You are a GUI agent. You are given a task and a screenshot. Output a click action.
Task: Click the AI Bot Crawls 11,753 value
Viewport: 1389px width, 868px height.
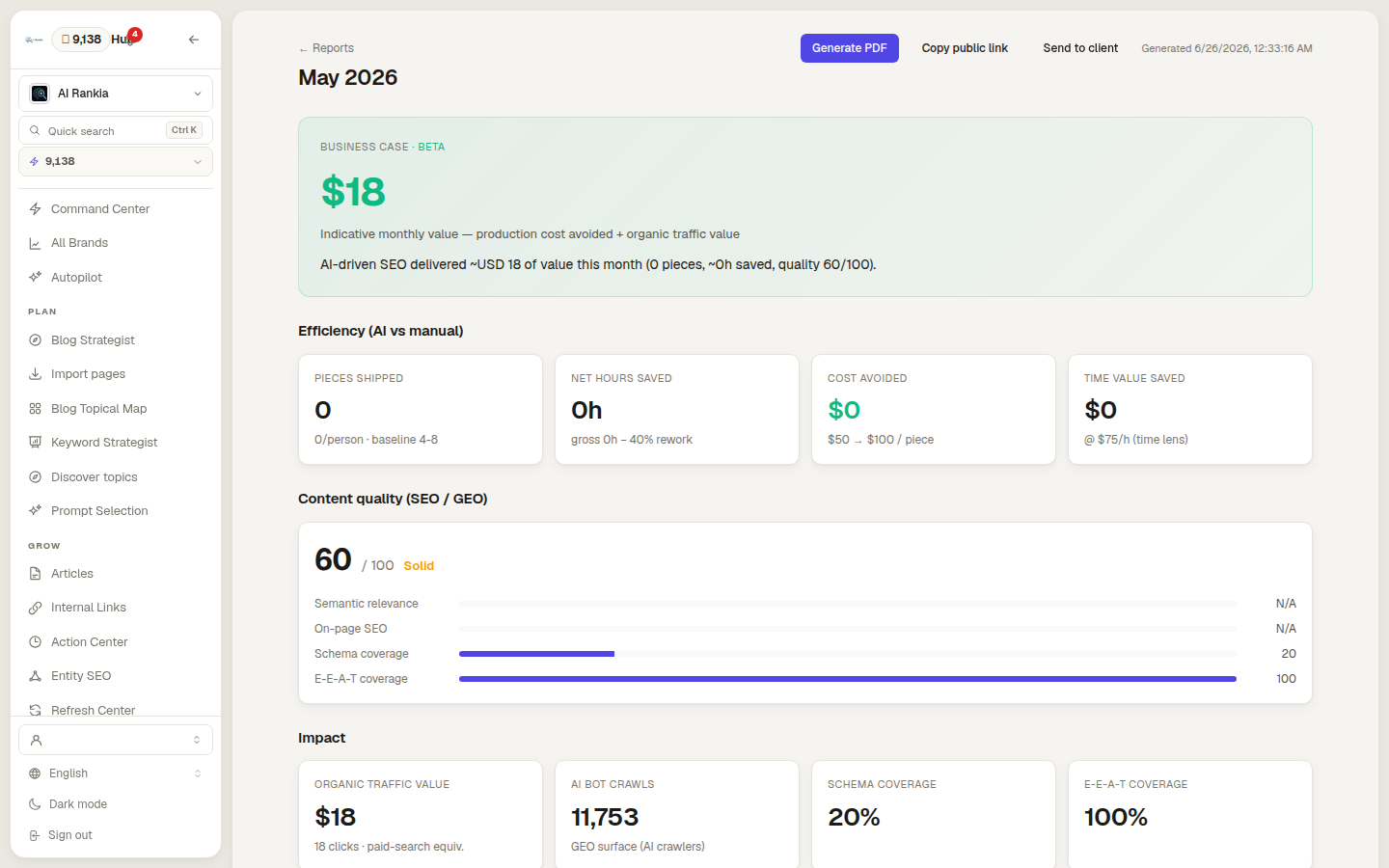pyautogui.click(x=605, y=817)
